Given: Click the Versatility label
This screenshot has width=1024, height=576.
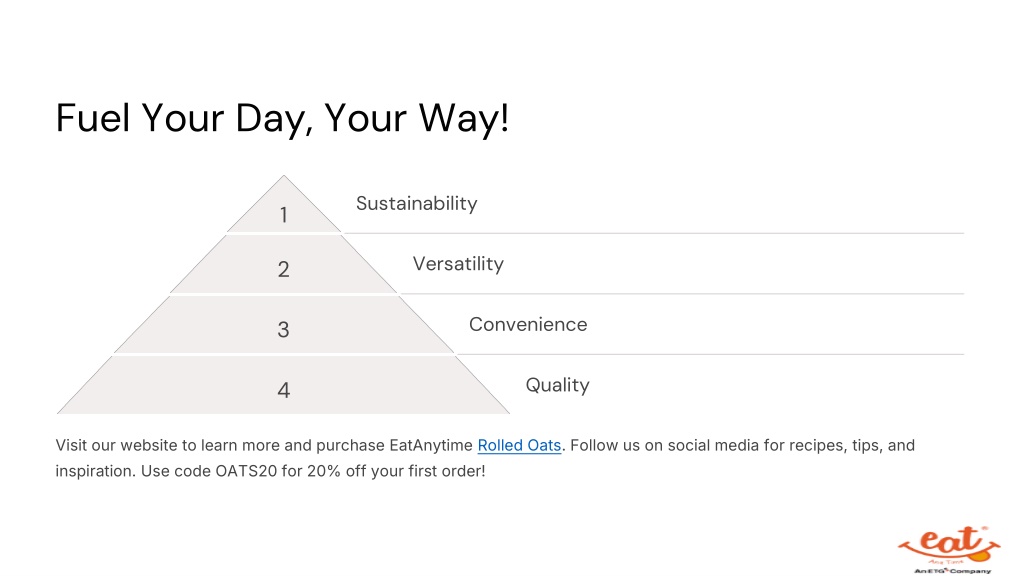Looking at the screenshot, I should 458,264.
